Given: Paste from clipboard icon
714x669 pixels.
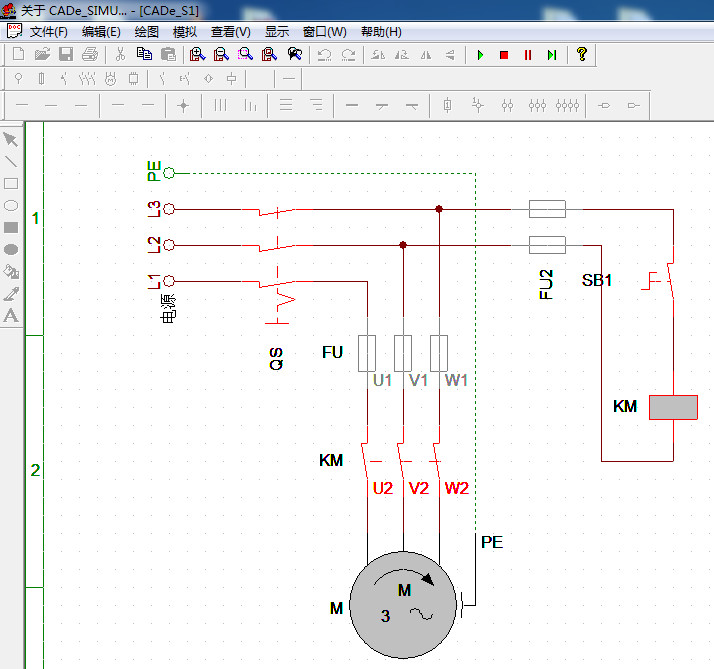Looking at the screenshot, I should pyautogui.click(x=168, y=54).
